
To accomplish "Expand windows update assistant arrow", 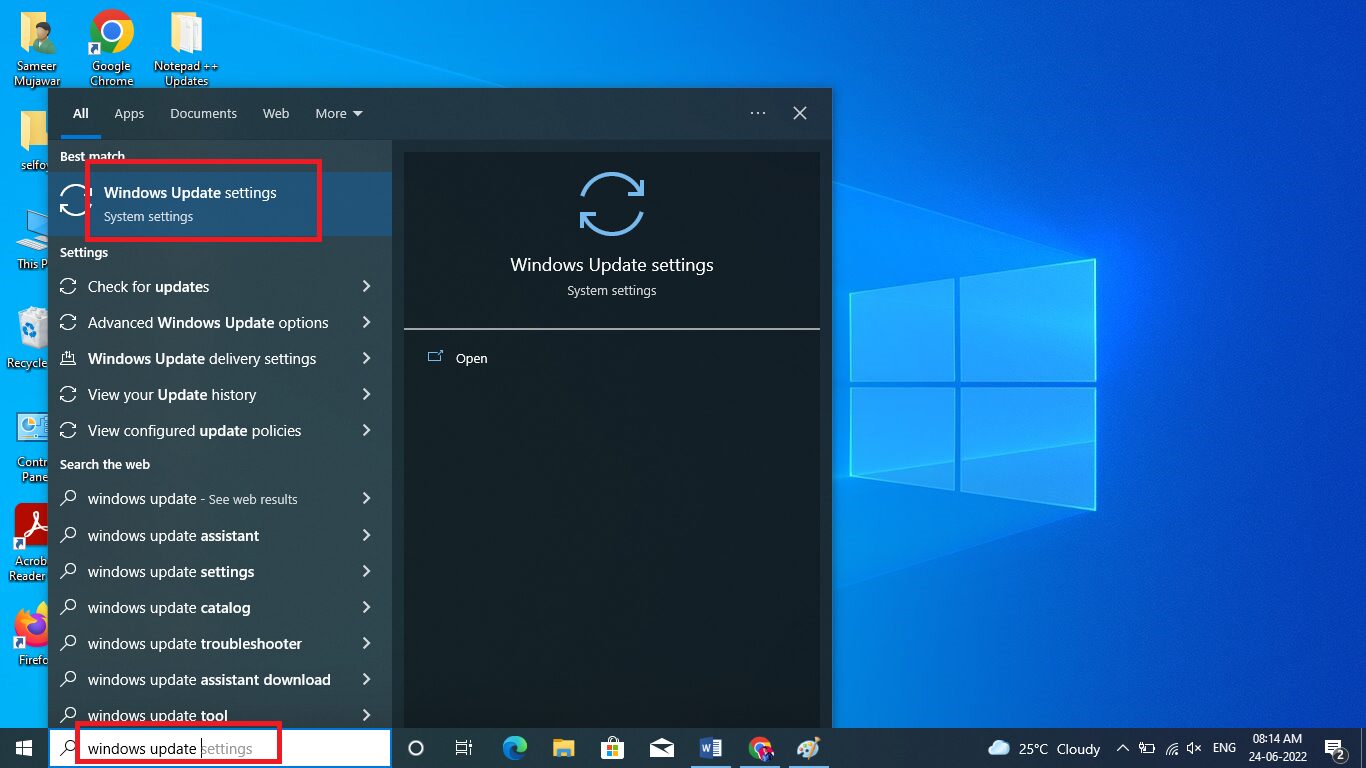I will click(x=367, y=536).
